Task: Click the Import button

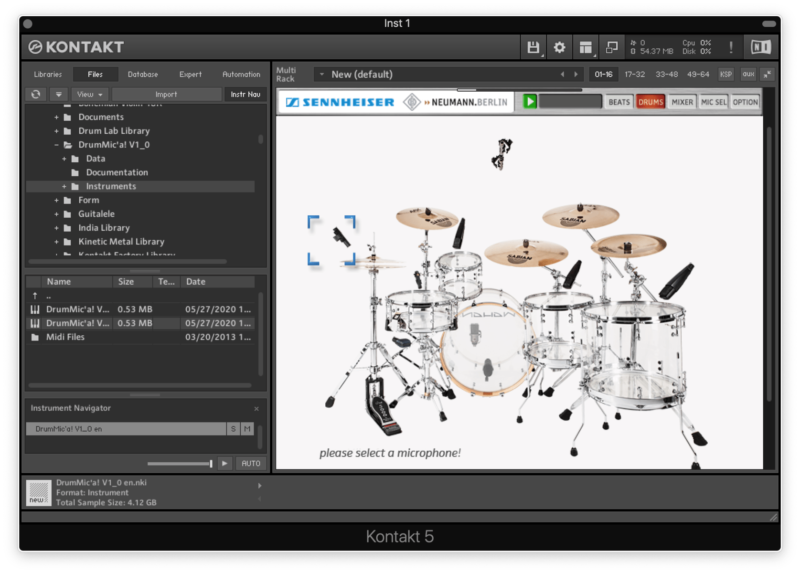Action: (x=166, y=94)
